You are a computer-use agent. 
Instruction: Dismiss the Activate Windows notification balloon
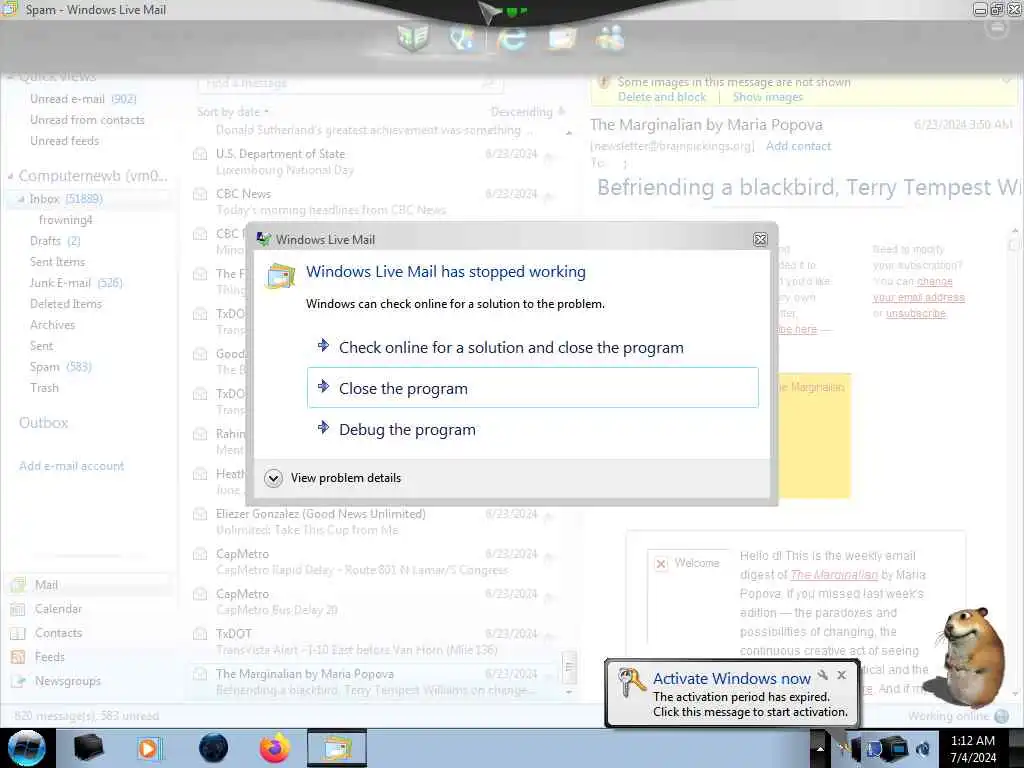842,675
